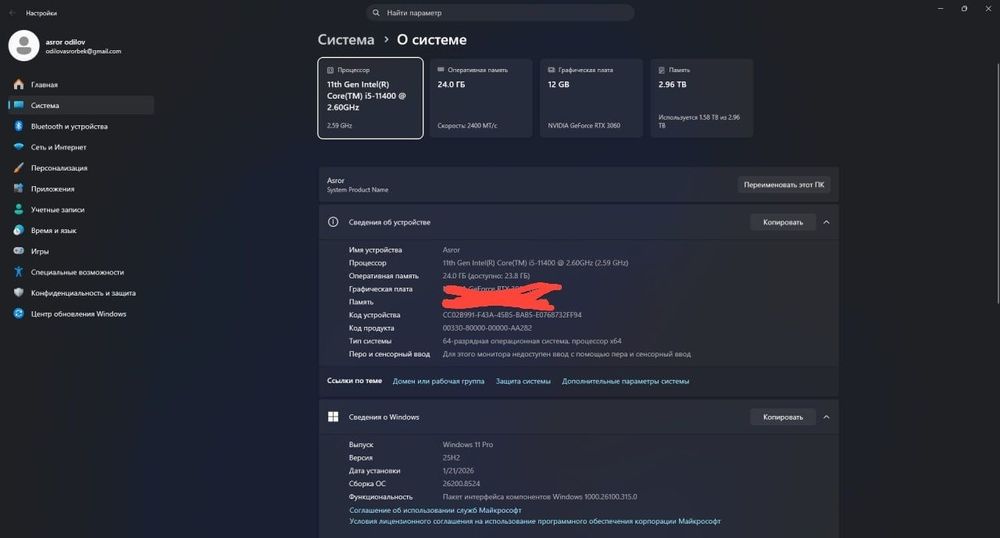Maximize the Settings window
The width and height of the screenshot is (1000, 538).
pyautogui.click(x=964, y=9)
